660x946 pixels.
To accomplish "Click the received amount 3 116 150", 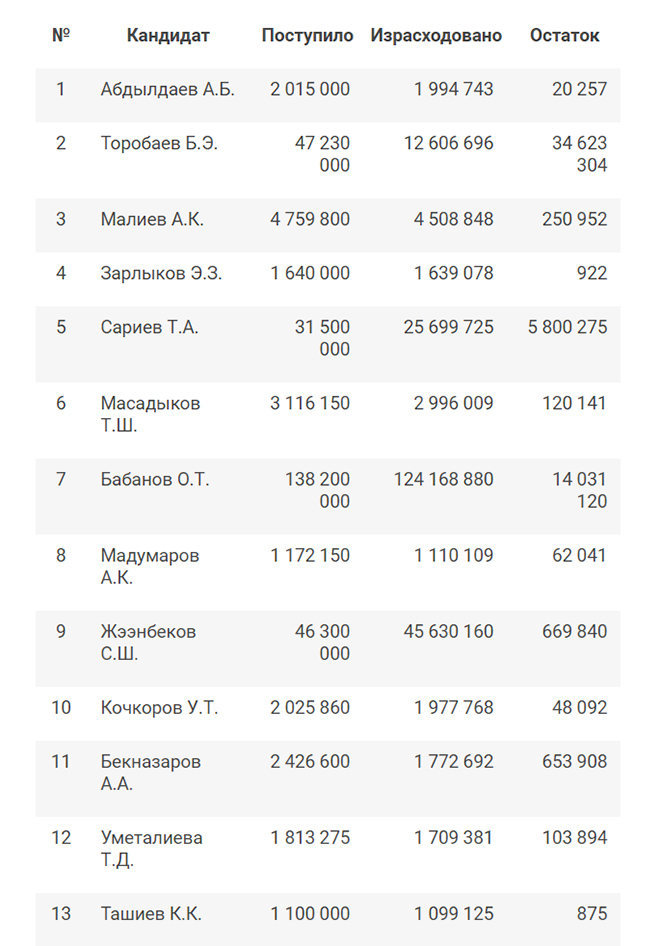I will tap(310, 403).
